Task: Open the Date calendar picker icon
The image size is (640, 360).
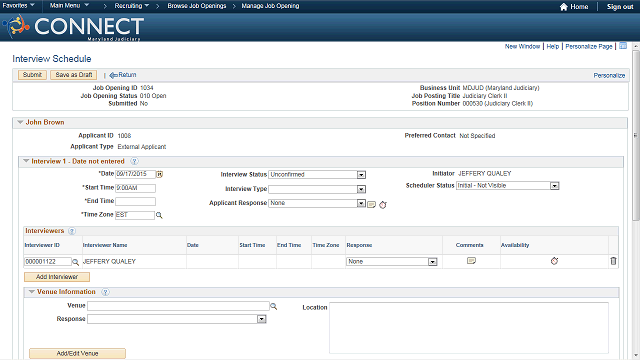Action: (x=160, y=174)
